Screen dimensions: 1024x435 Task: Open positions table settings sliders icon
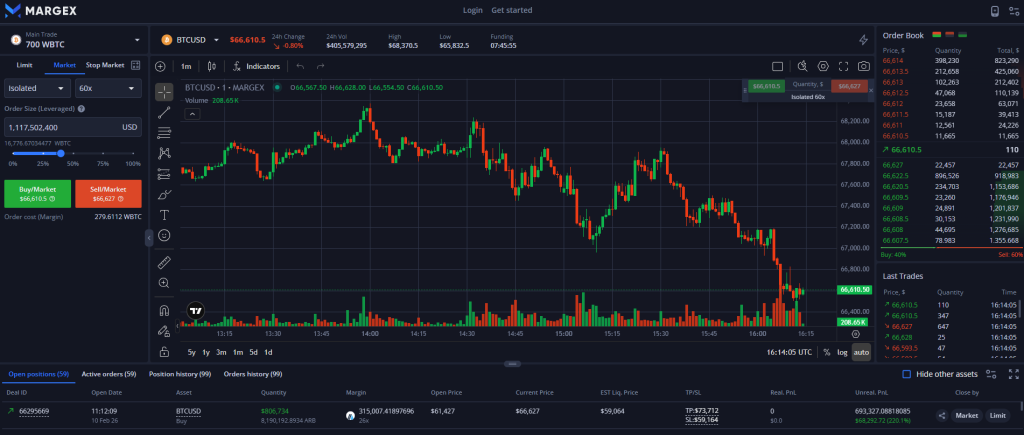(991, 374)
